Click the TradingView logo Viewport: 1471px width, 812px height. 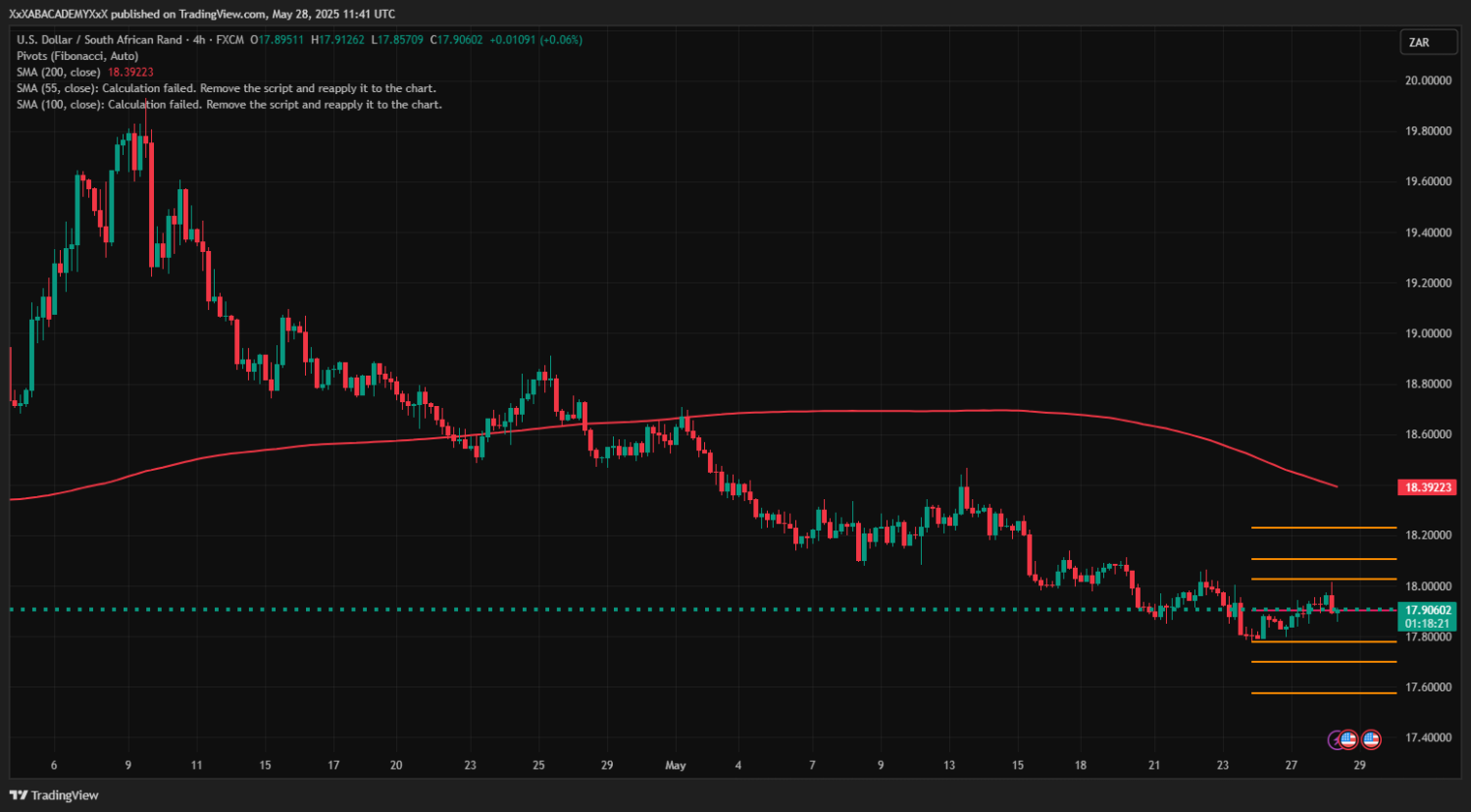pos(54,795)
